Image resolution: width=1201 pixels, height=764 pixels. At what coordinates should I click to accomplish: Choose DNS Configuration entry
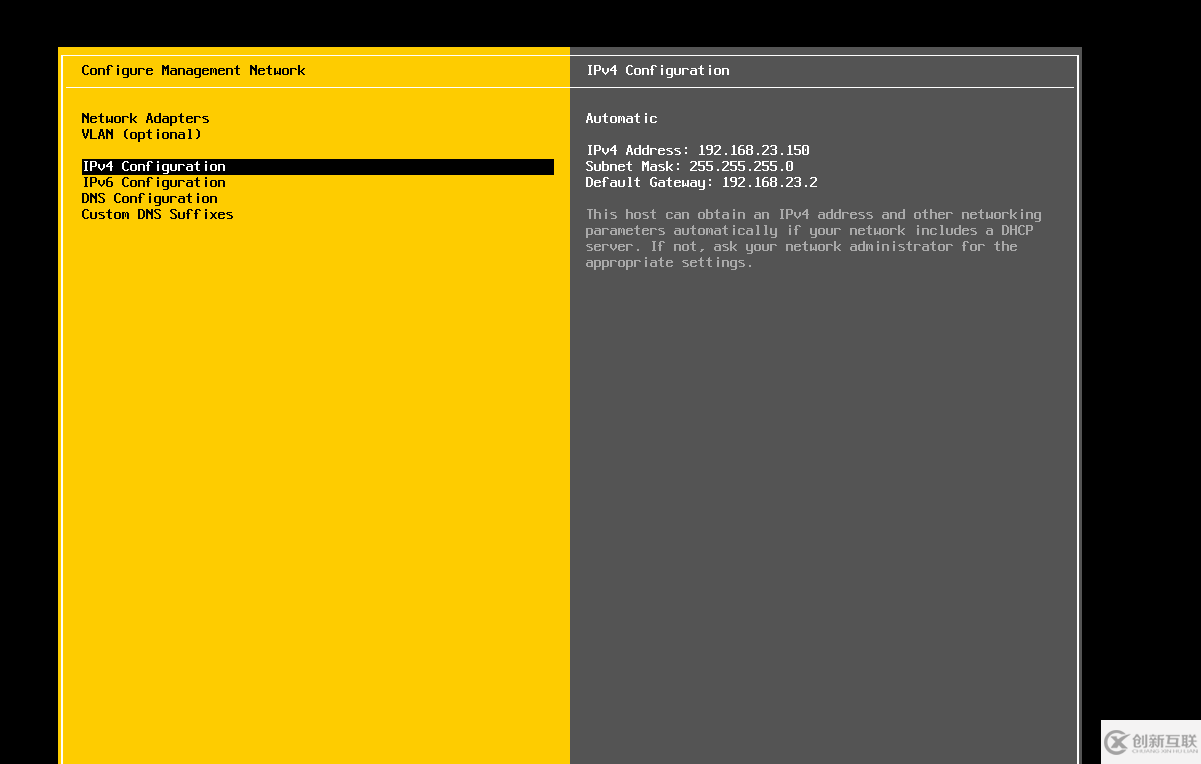[149, 198]
